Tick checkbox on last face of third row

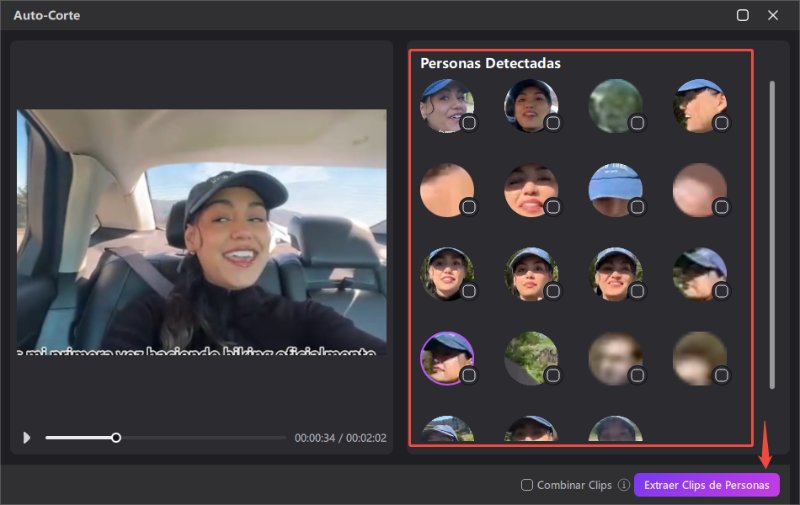[x=721, y=291]
